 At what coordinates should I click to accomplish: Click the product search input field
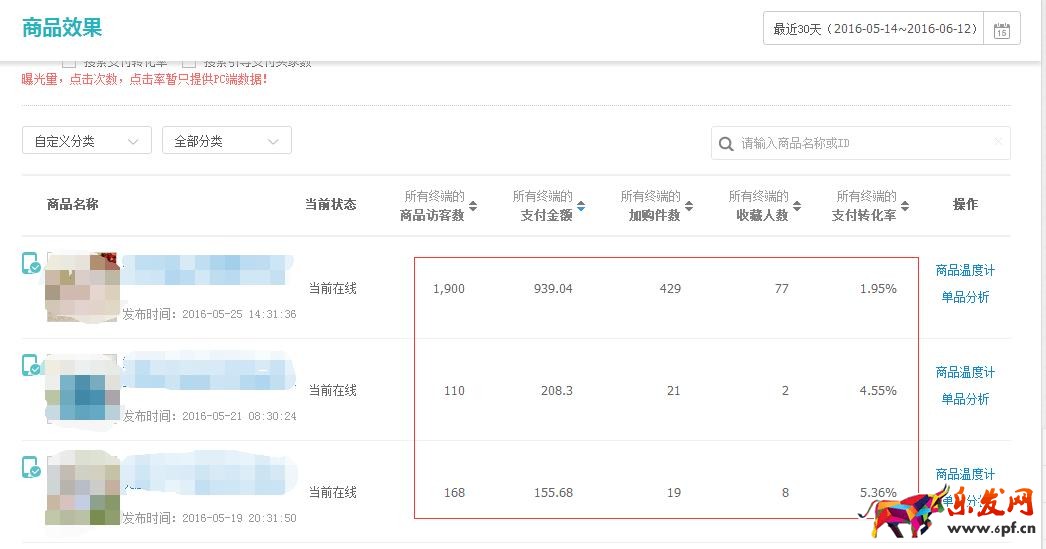[860, 144]
